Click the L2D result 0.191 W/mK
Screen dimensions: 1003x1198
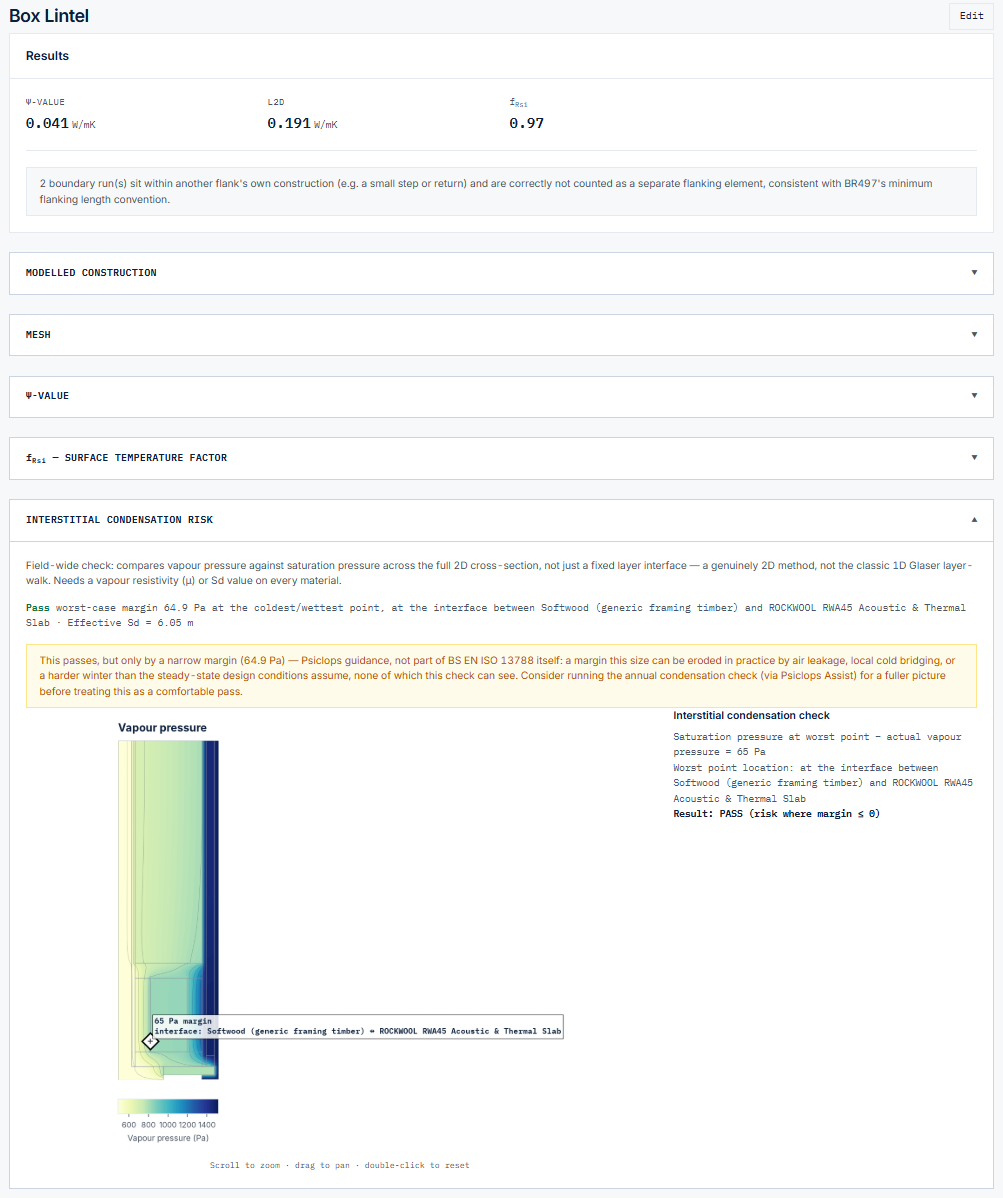tap(302, 123)
